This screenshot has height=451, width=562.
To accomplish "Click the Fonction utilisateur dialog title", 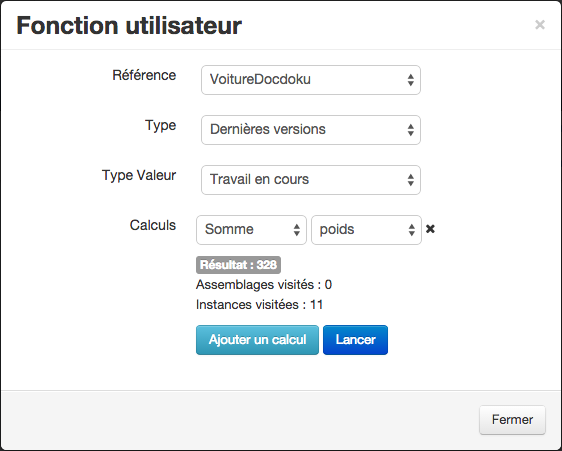I will coord(129,25).
